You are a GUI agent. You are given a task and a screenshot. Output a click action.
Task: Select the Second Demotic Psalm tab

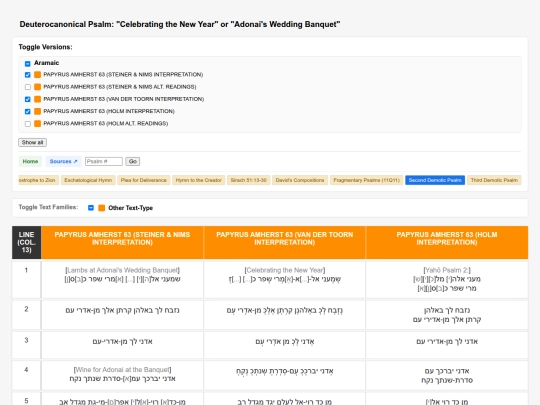[x=435, y=180]
